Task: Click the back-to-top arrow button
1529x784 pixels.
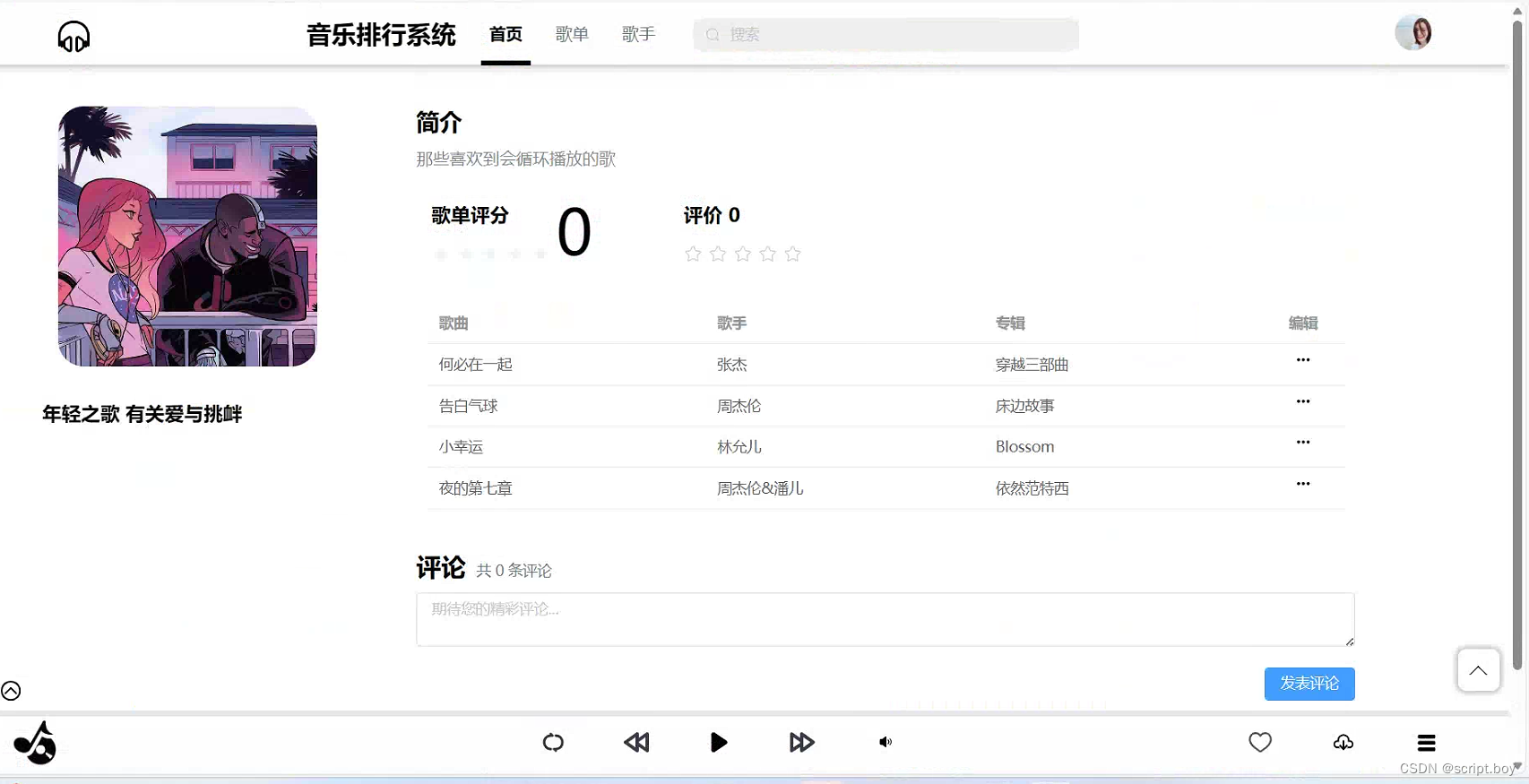Action: pyautogui.click(x=1478, y=670)
